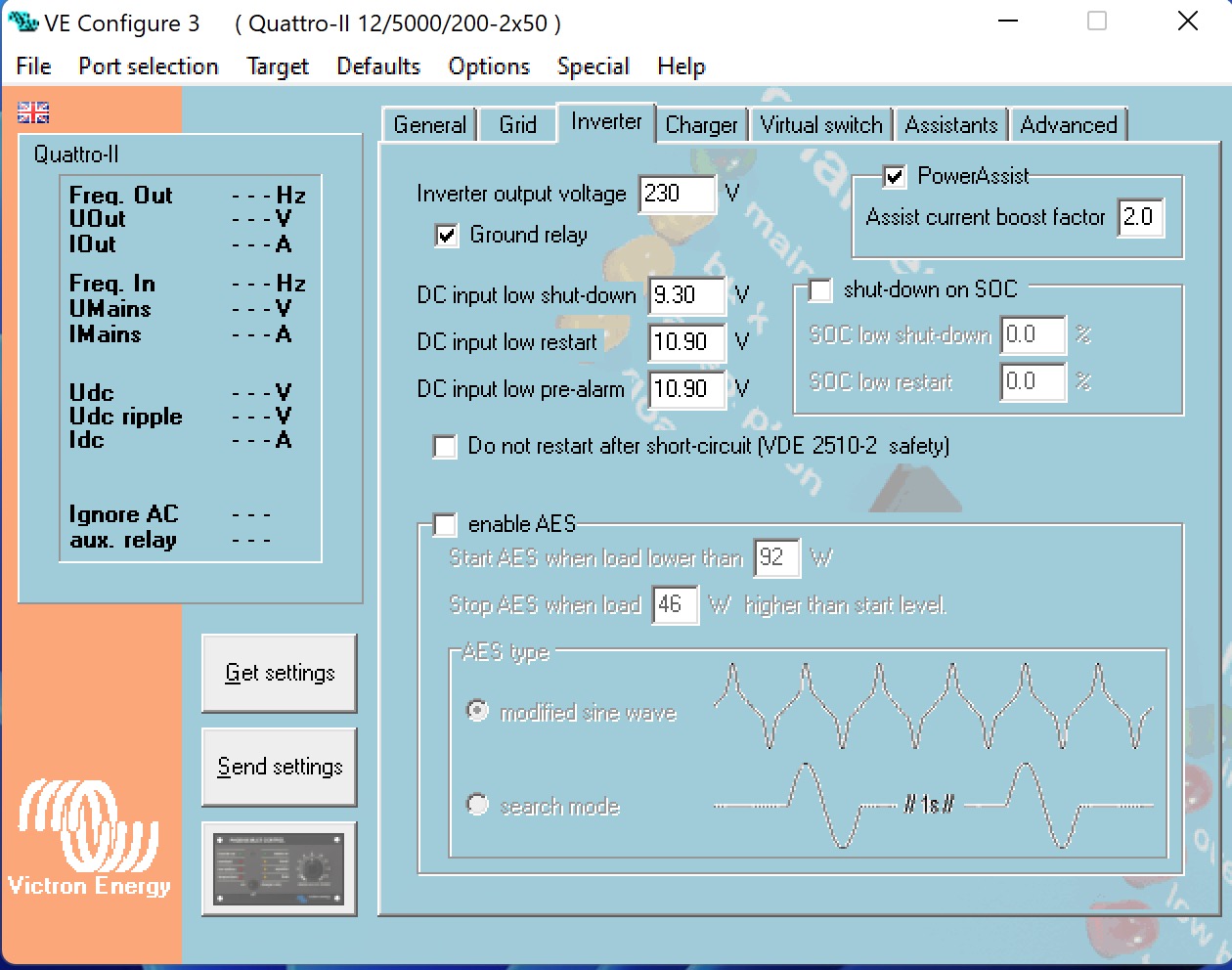The image size is (1232, 970).
Task: Check the shut-down on SOC option
Action: (820, 290)
